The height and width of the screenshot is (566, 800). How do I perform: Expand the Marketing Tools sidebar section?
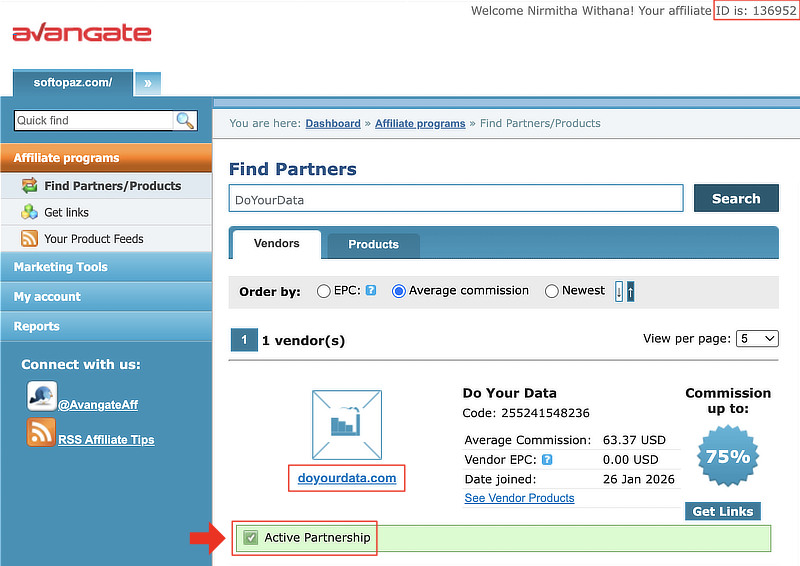click(x=61, y=267)
